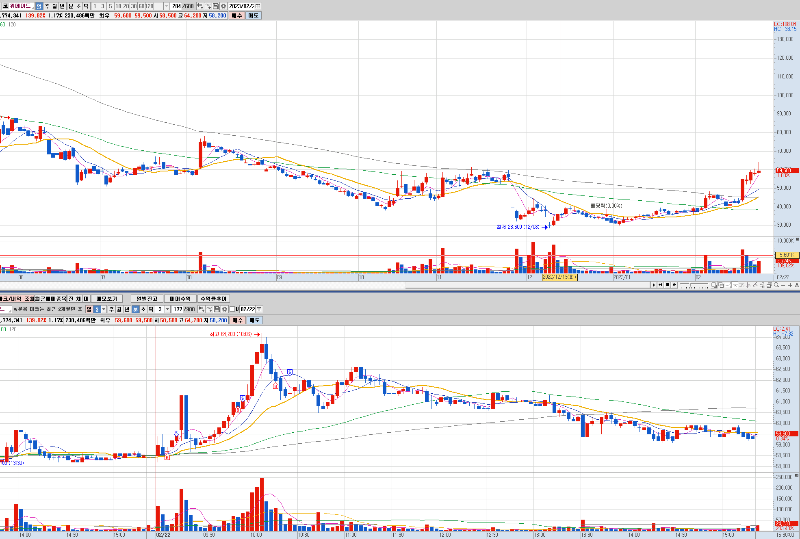
Task: Open the date dropdown in the bottom chart toolbar
Action: pos(259,309)
